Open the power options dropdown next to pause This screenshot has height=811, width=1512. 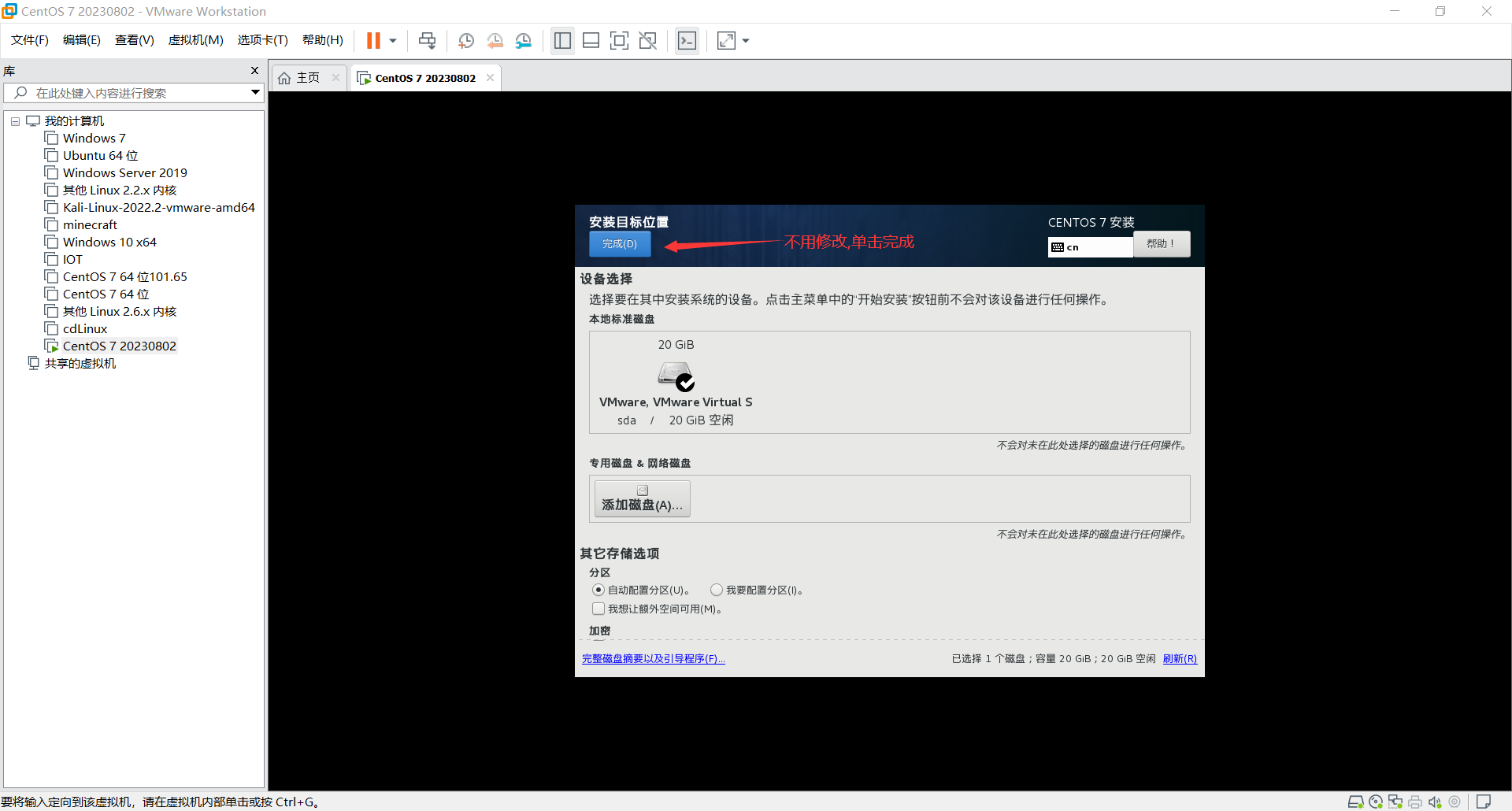coord(393,40)
